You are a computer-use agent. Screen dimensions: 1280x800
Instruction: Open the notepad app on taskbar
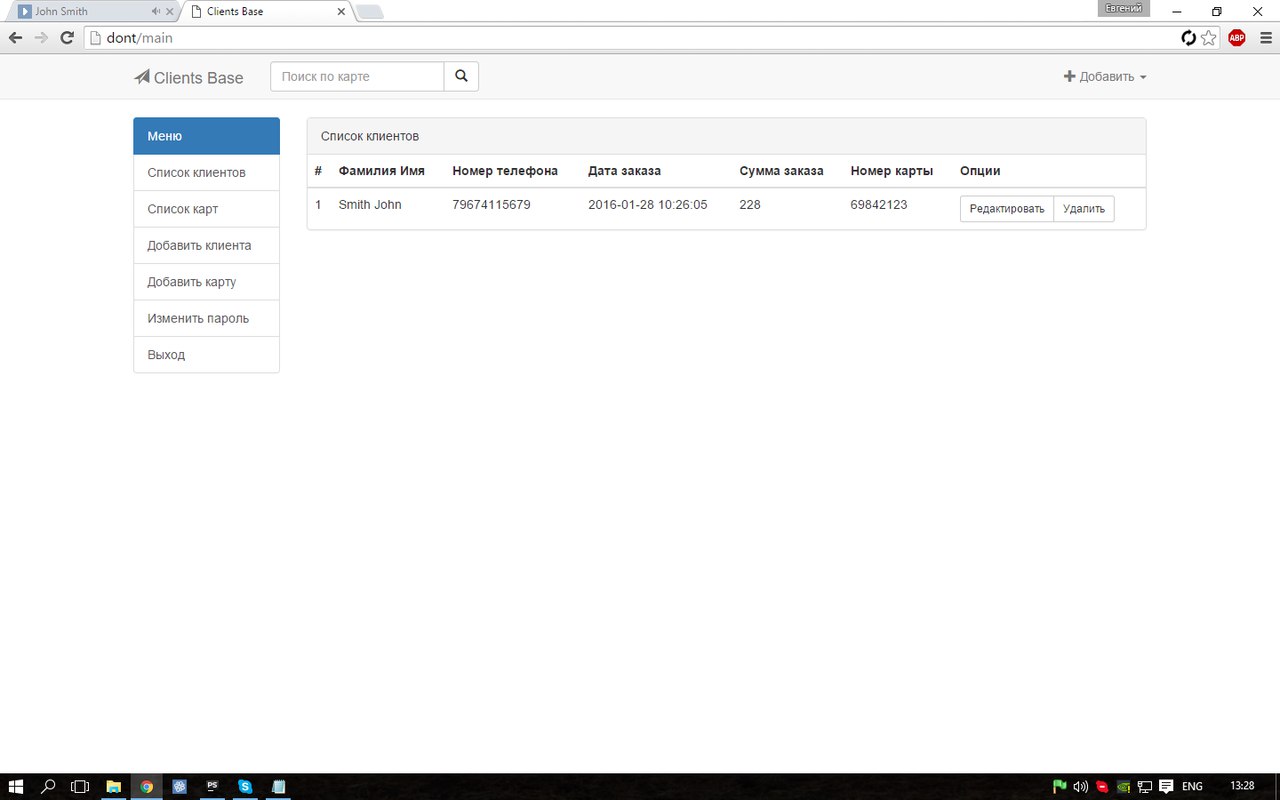[x=278, y=786]
